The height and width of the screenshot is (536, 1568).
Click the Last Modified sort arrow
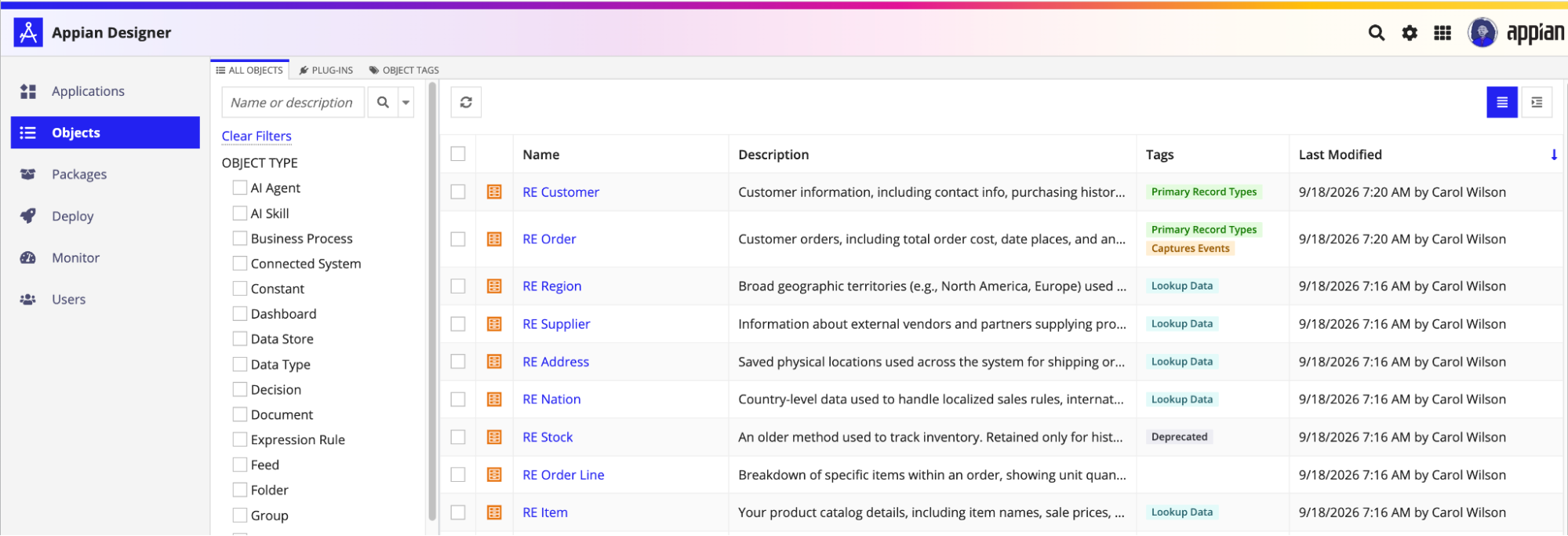(1554, 155)
